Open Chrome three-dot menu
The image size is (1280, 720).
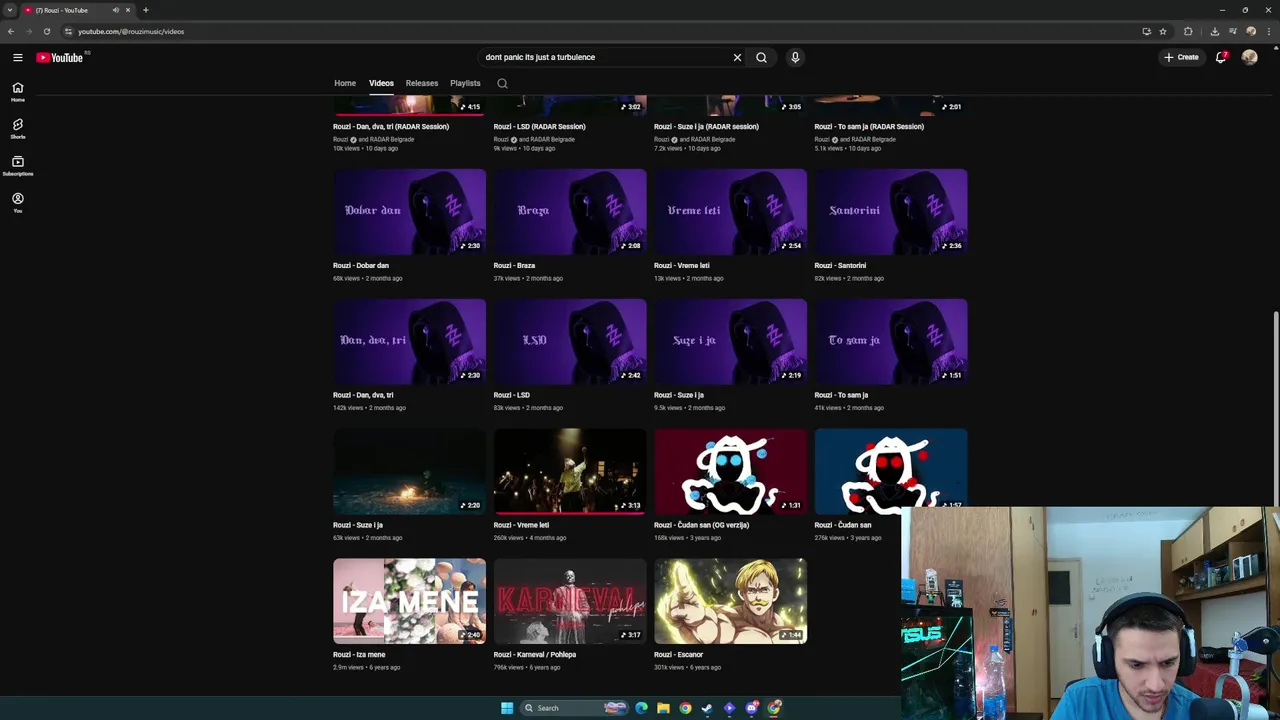point(1269,31)
